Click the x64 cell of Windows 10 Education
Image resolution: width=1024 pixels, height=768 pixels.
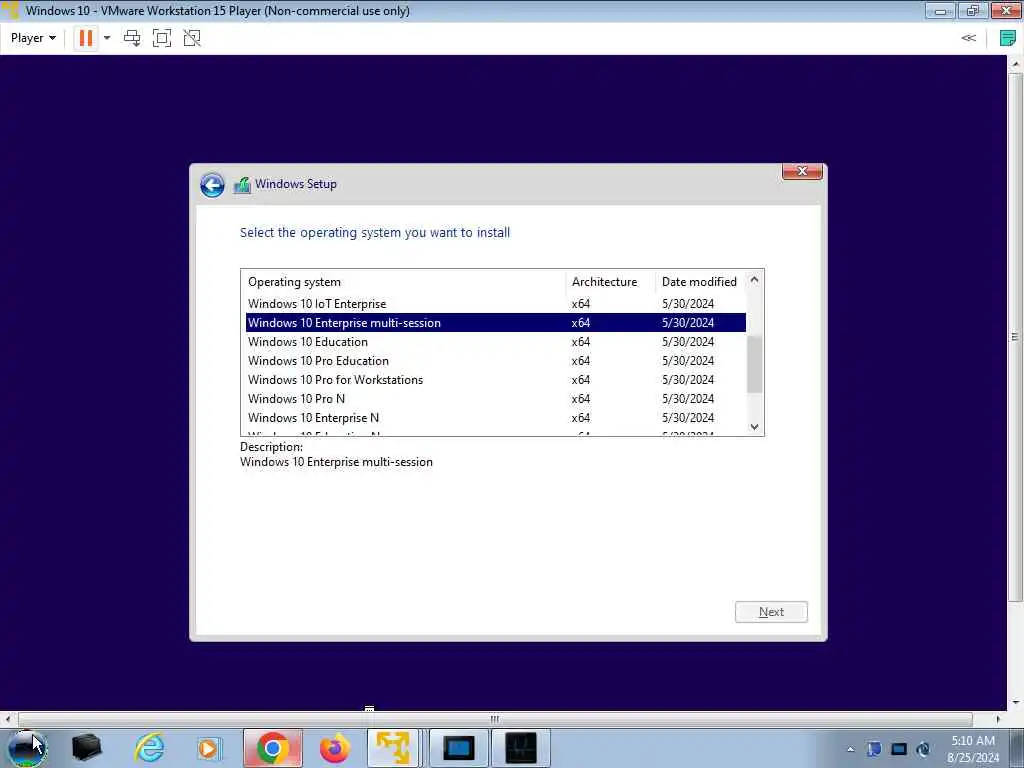tap(581, 342)
